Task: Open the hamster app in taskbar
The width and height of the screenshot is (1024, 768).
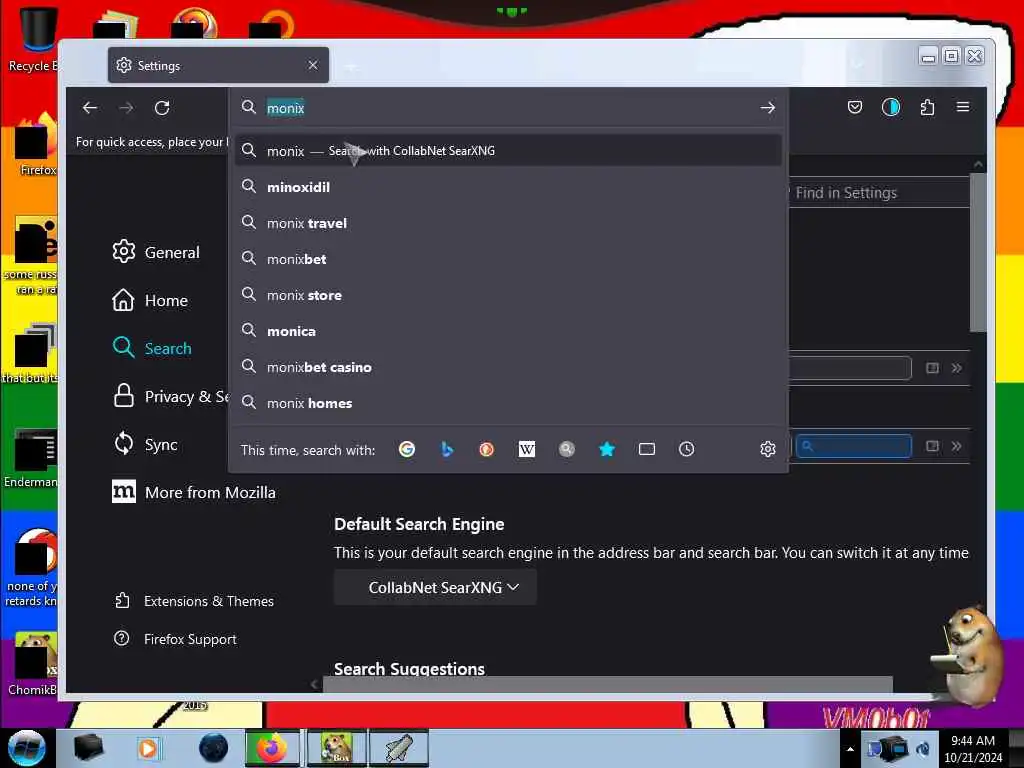Action: (x=336, y=748)
